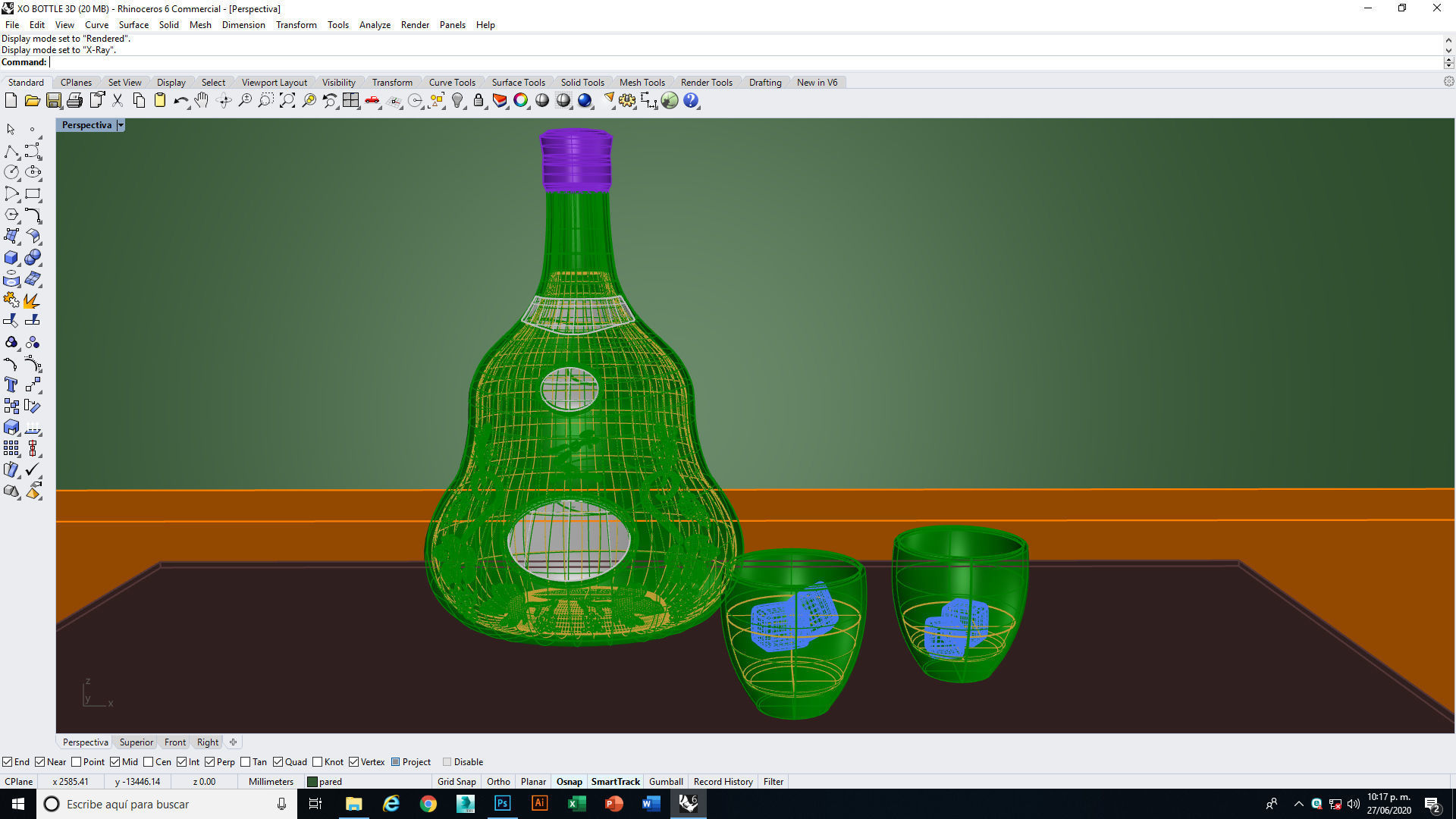The width and height of the screenshot is (1456, 819).
Task: Click the pared layer color swatch
Action: (x=312, y=782)
